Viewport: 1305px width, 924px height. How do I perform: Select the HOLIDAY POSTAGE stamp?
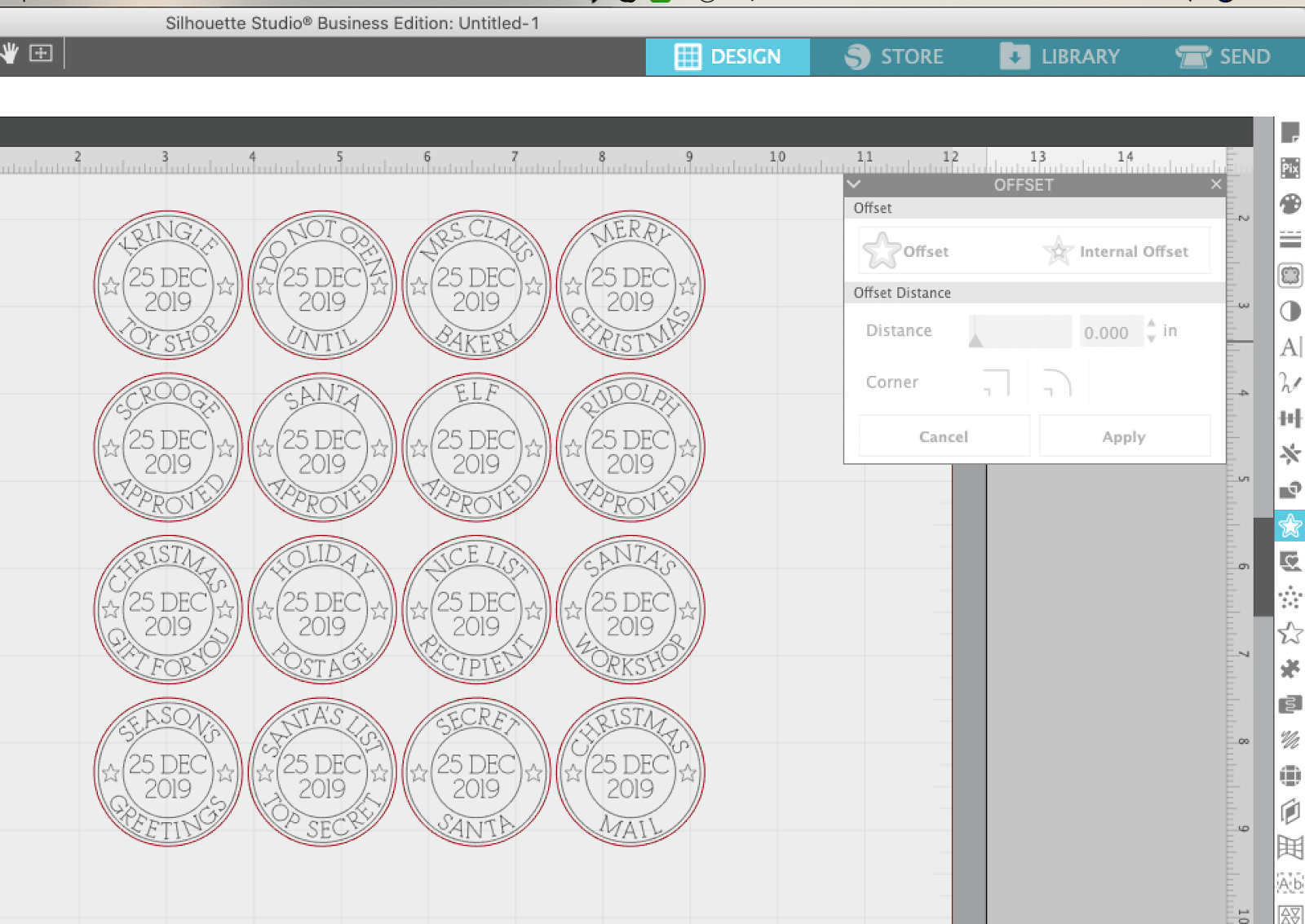click(x=322, y=610)
